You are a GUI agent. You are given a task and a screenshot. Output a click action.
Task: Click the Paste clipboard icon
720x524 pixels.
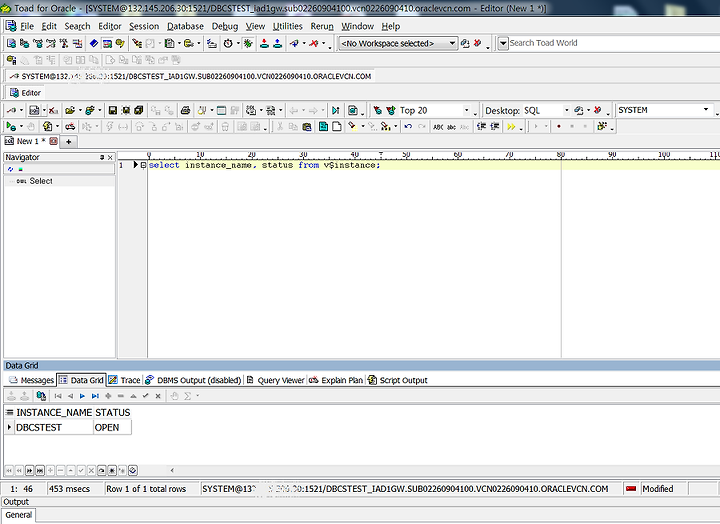[x=307, y=127]
